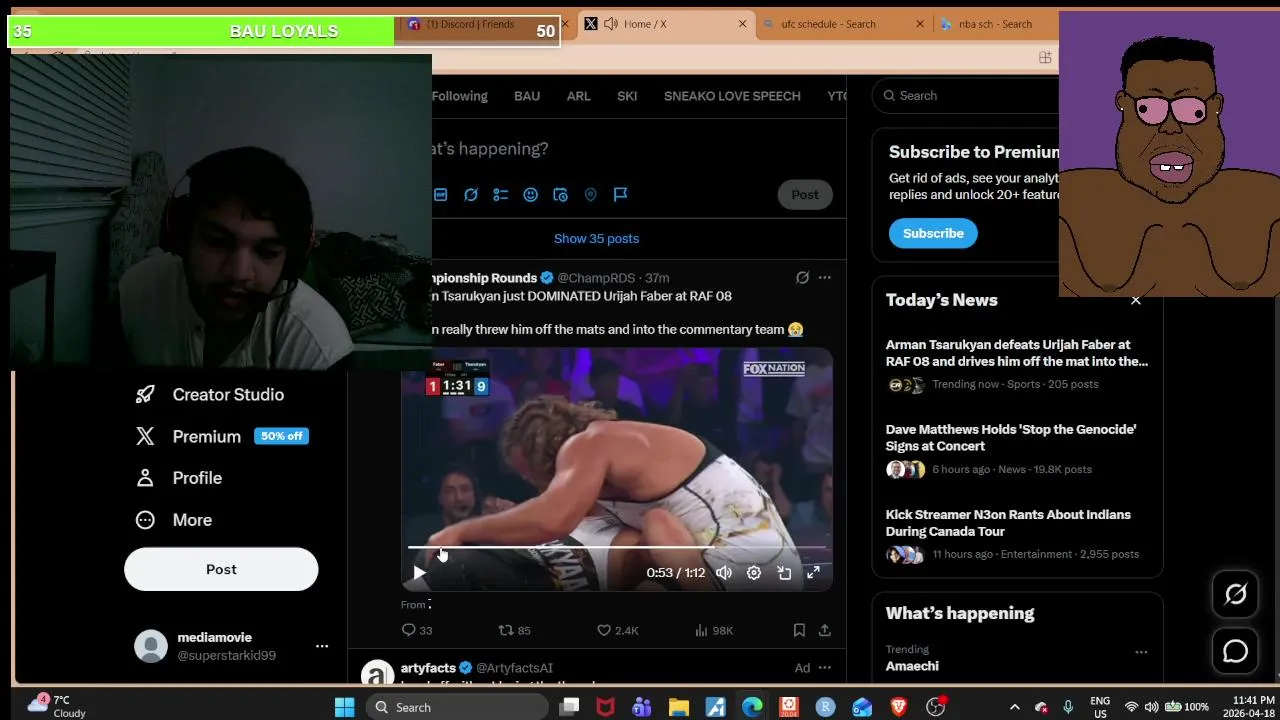Open the More menu in sidebar
Image resolution: width=1280 pixels, height=720 pixels.
pos(174,520)
